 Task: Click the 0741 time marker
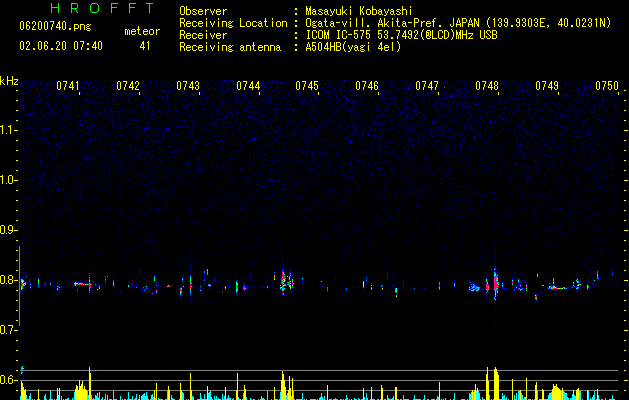coord(67,86)
